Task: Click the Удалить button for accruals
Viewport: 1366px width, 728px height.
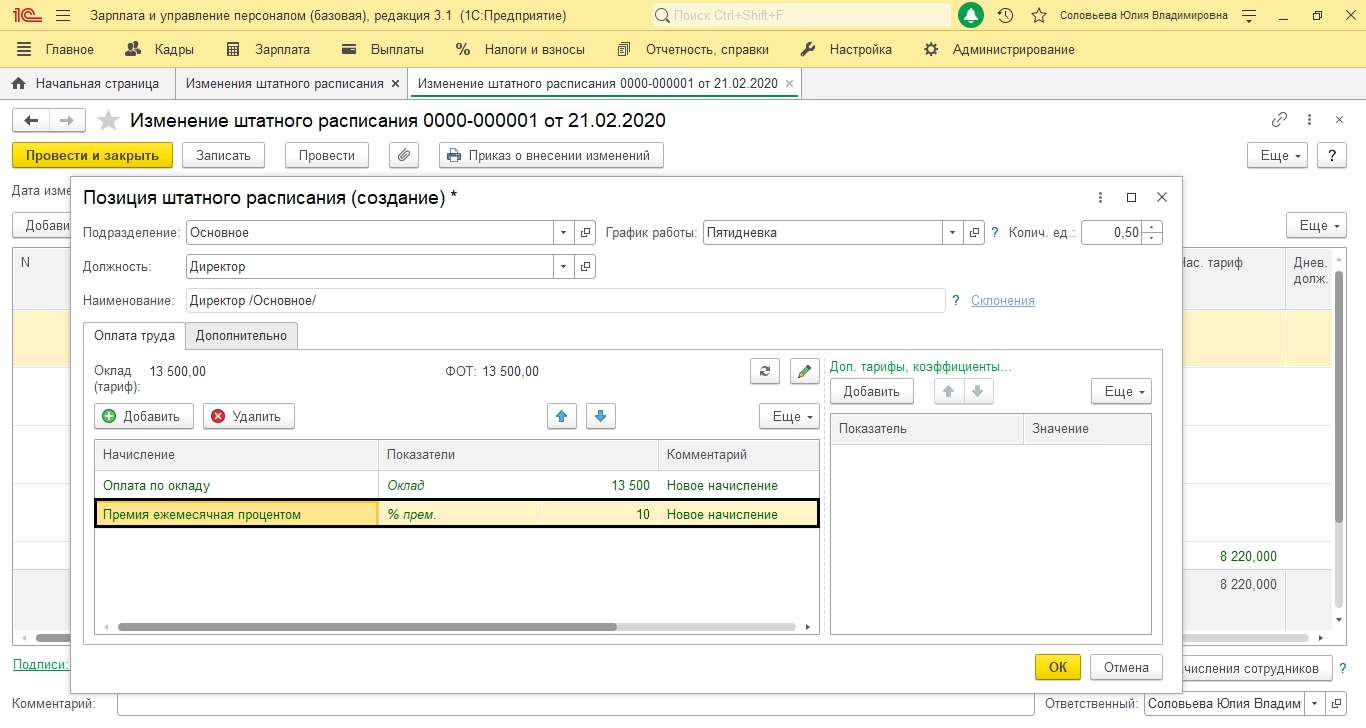Action: pos(248,416)
